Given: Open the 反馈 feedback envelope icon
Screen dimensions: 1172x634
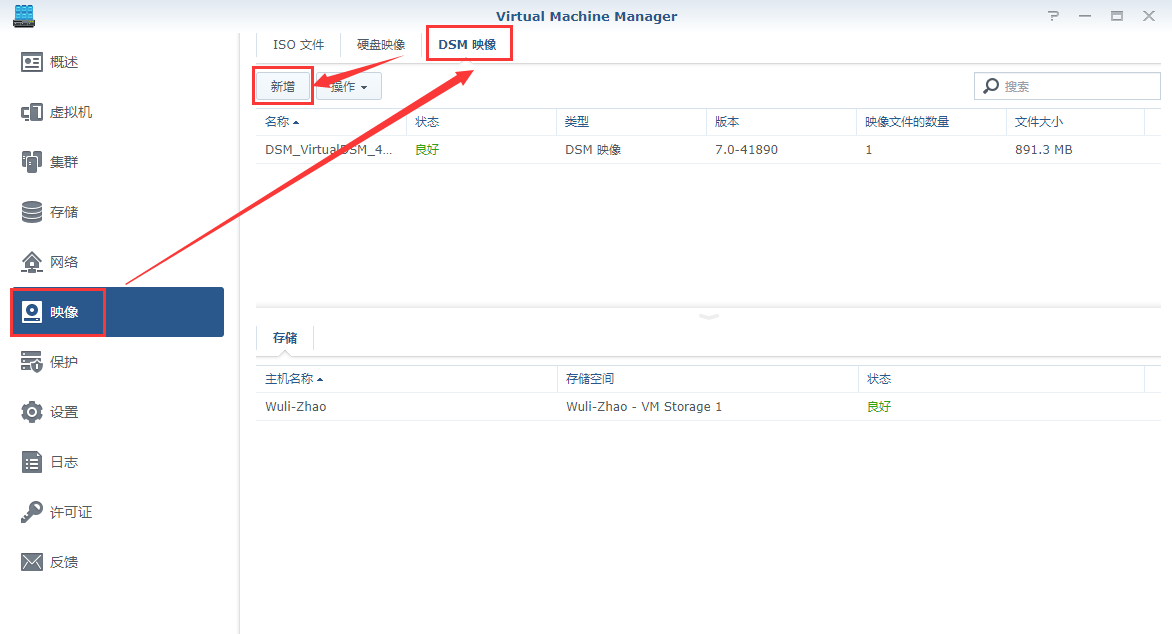Looking at the screenshot, I should 31,561.
